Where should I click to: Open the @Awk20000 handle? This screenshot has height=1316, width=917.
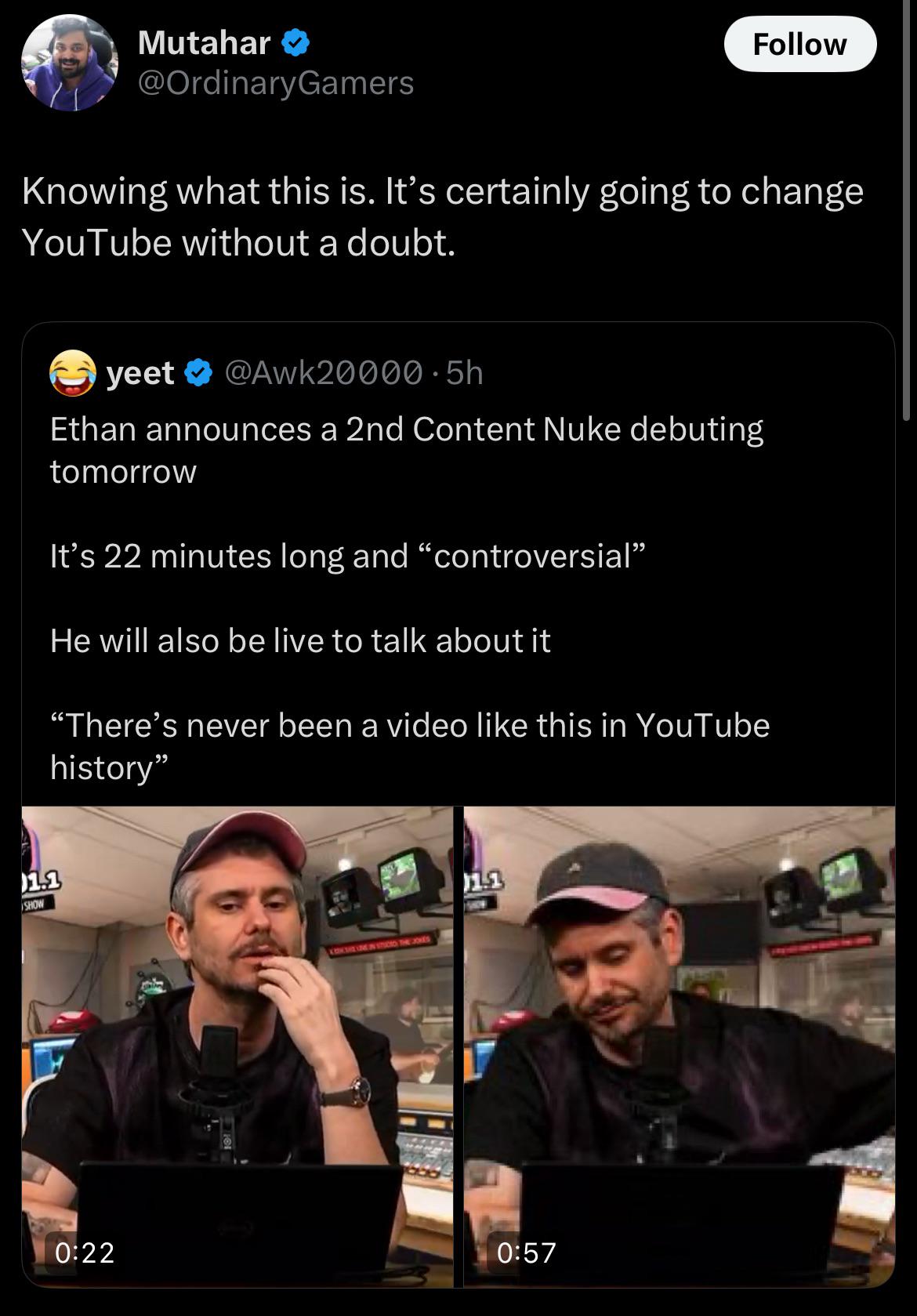(324, 373)
